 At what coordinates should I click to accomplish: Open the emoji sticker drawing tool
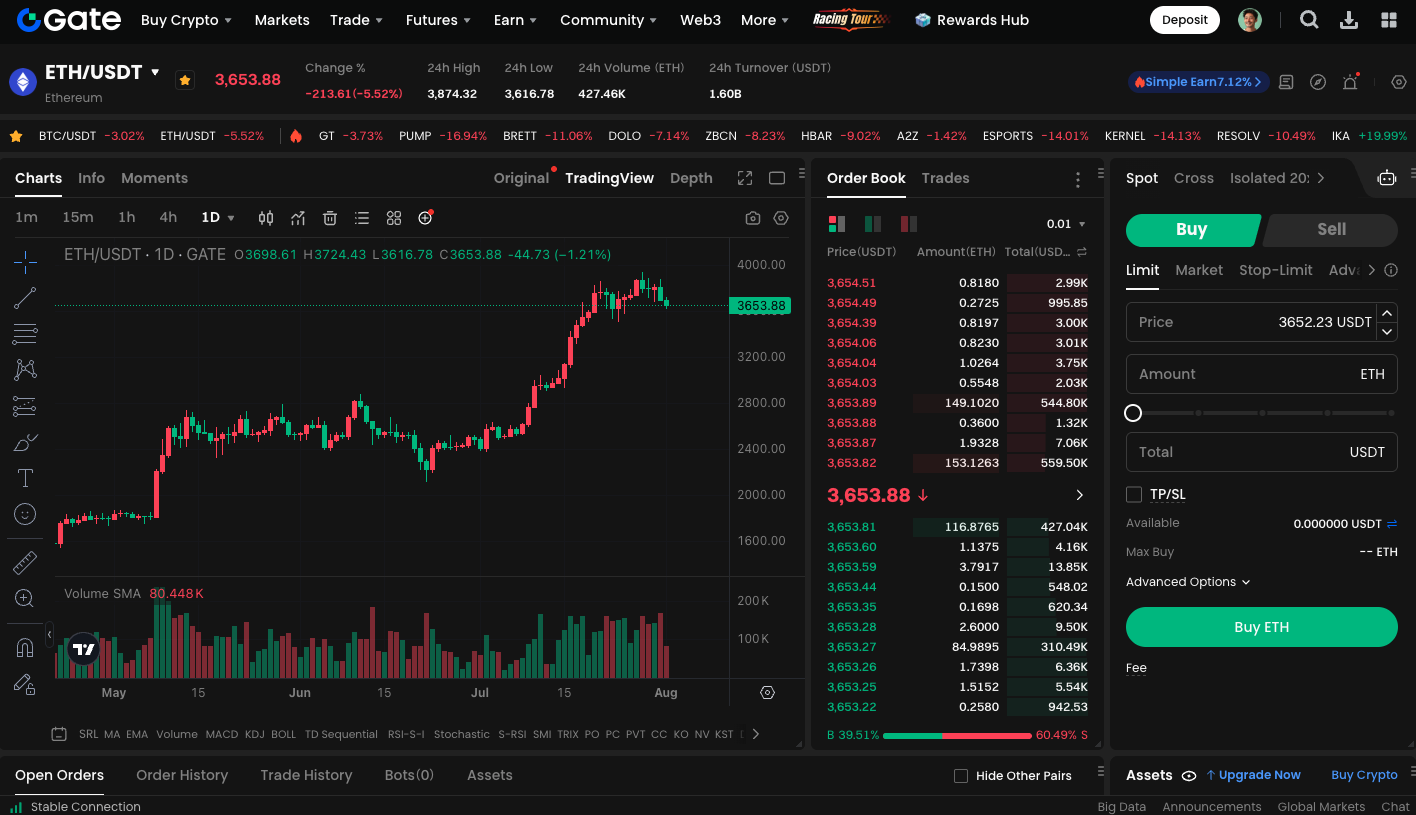coord(25,514)
